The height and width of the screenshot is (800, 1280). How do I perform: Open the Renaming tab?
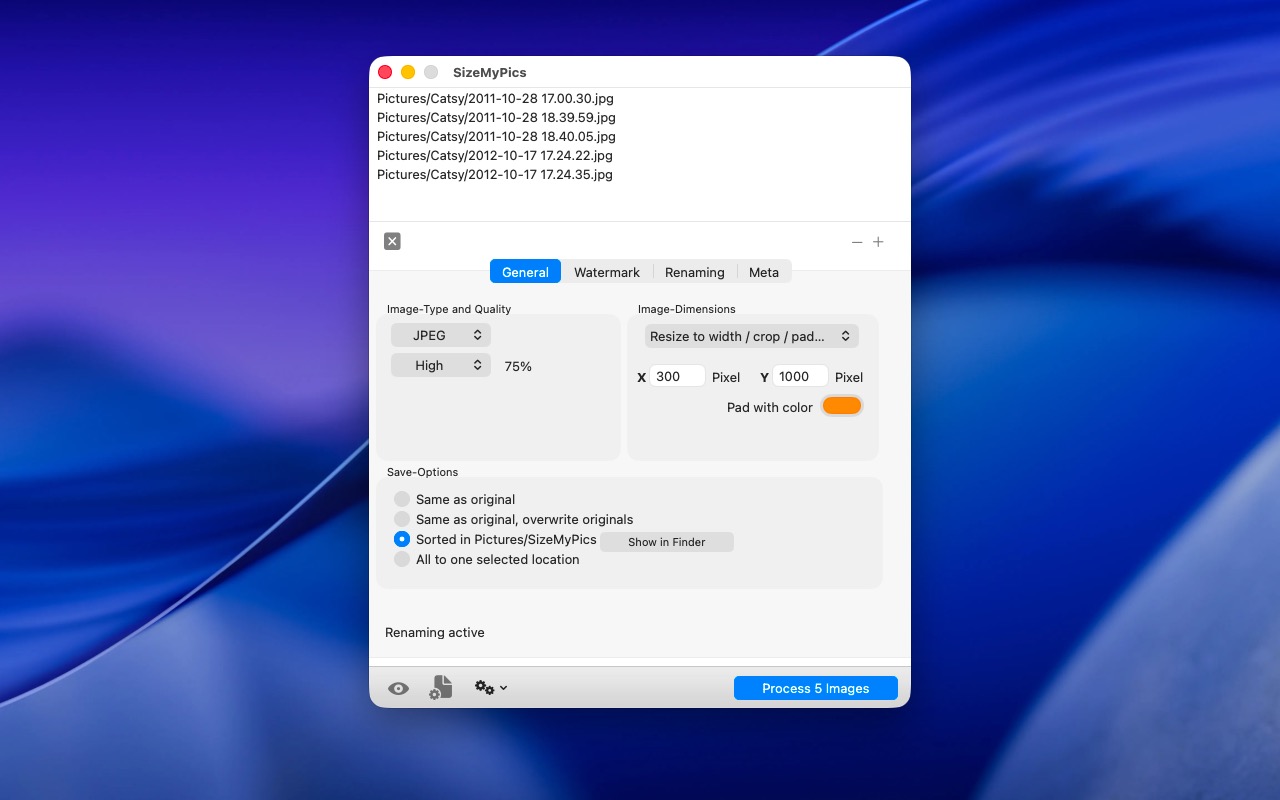694,272
